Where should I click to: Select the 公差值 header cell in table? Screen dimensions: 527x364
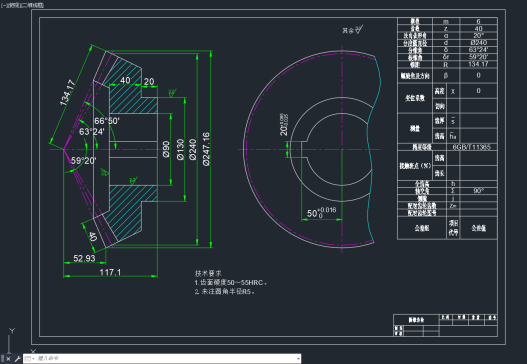tap(478, 228)
